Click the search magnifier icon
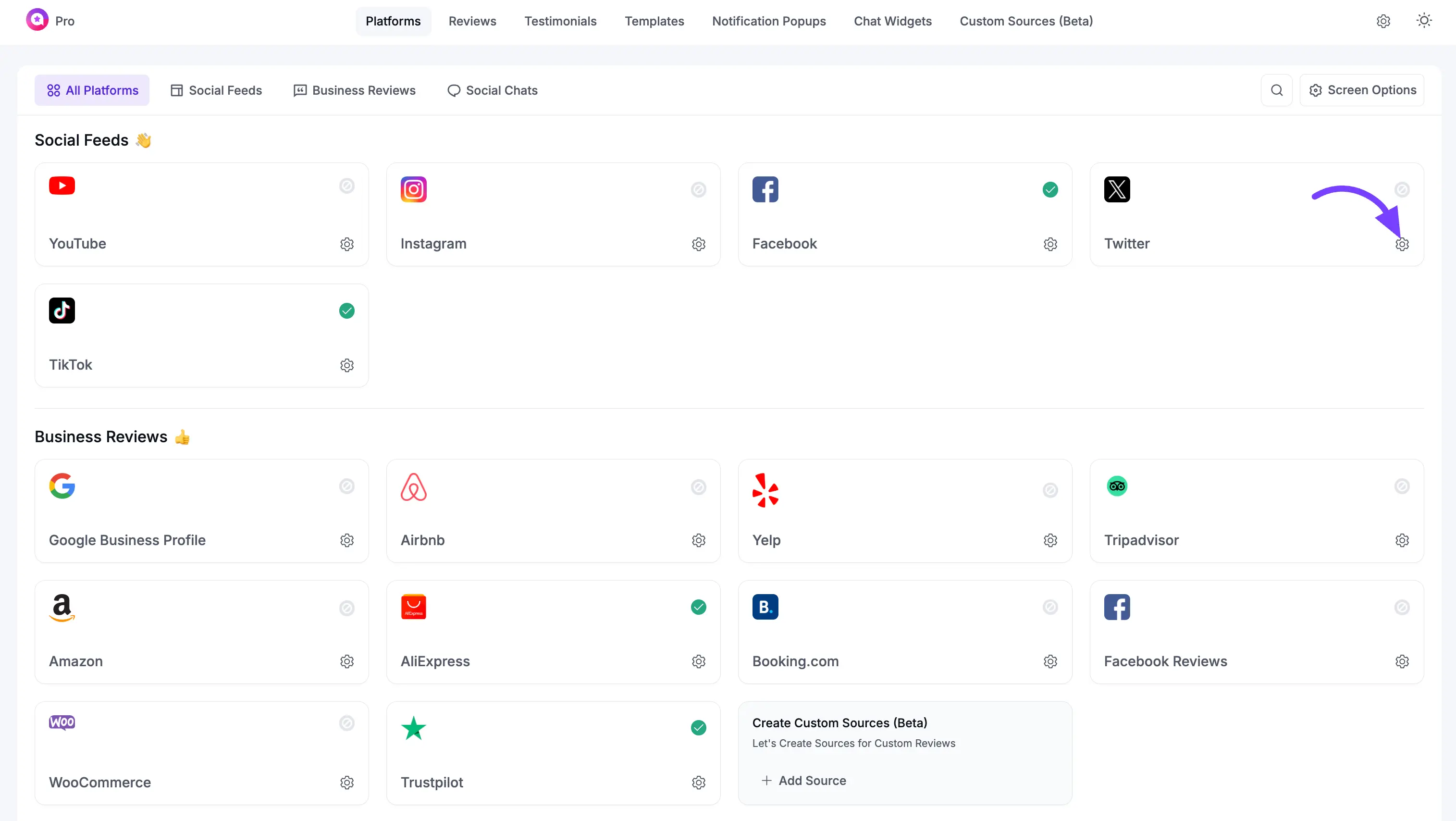The height and width of the screenshot is (821, 1456). pos(1276,90)
